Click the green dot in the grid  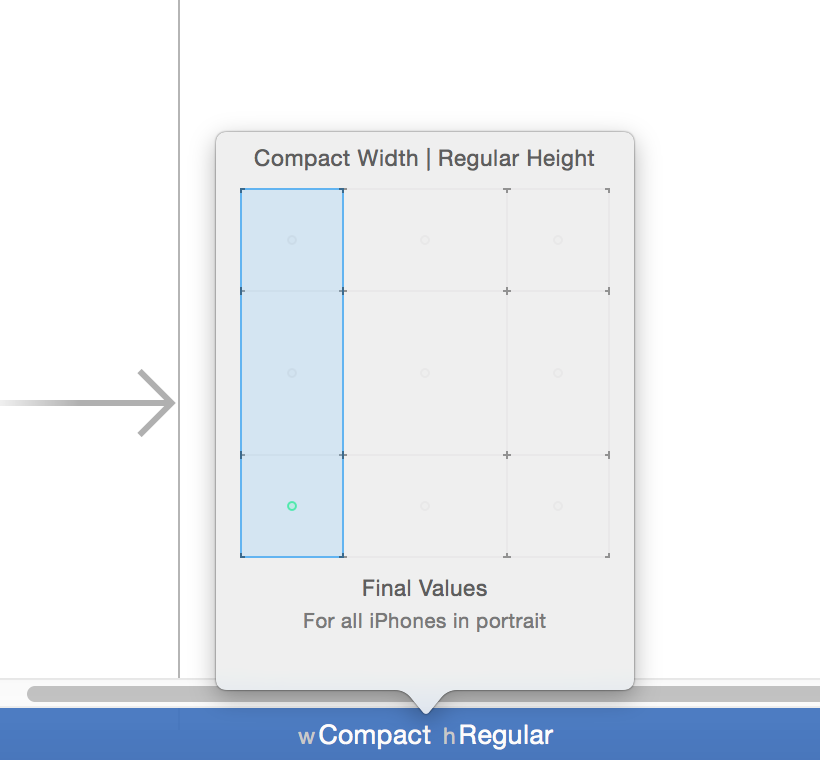click(292, 506)
